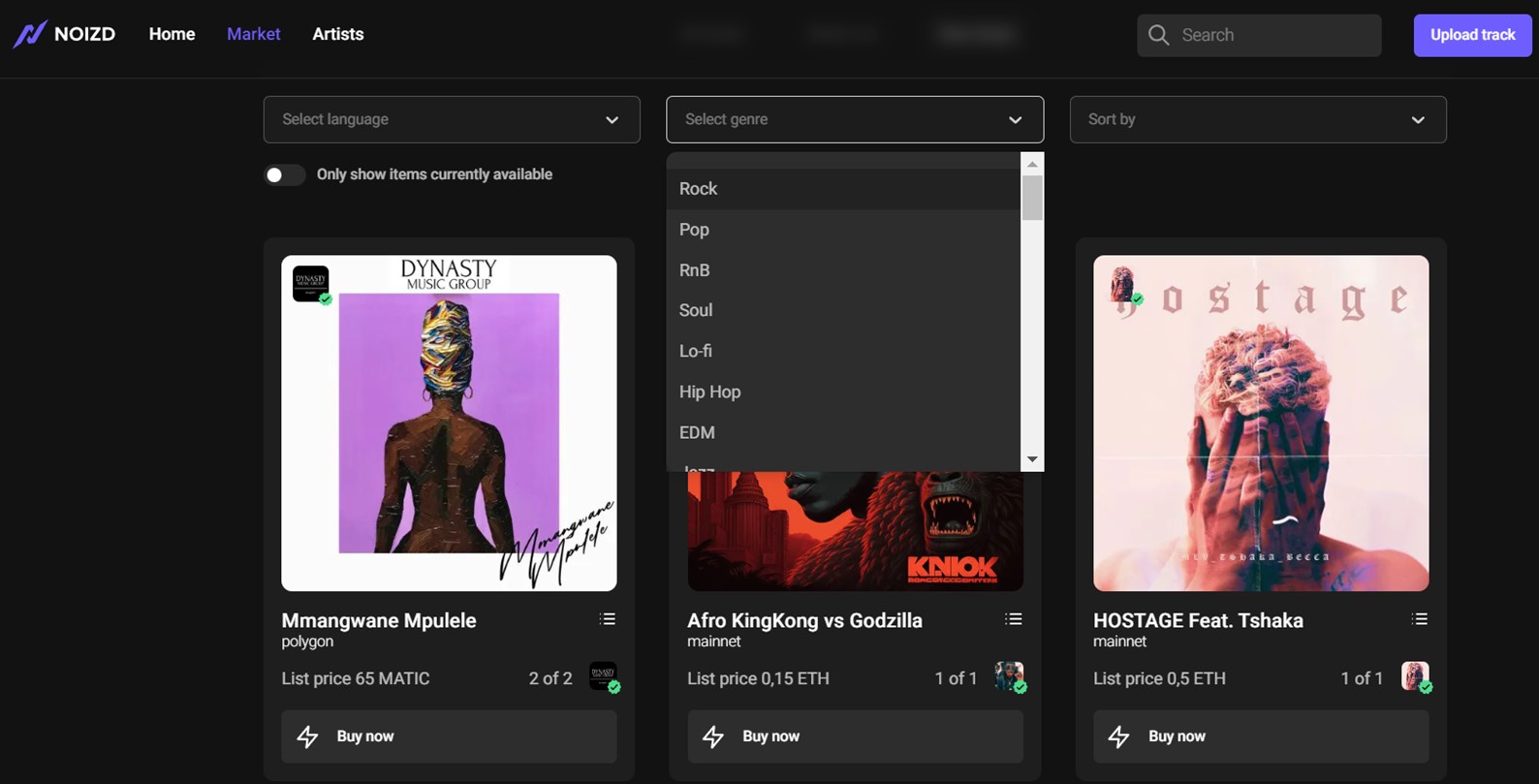Click the NOIZD logo icon
This screenshot has height=784, width=1539.
(30, 34)
